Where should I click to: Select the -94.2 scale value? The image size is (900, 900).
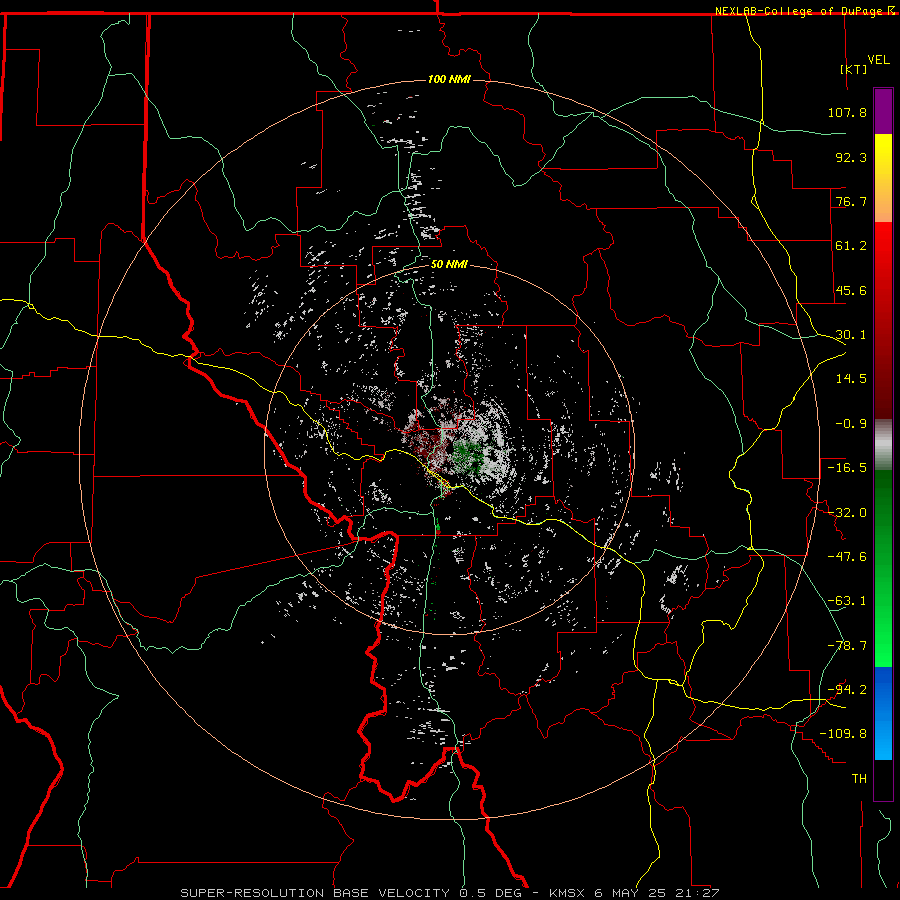click(847, 690)
